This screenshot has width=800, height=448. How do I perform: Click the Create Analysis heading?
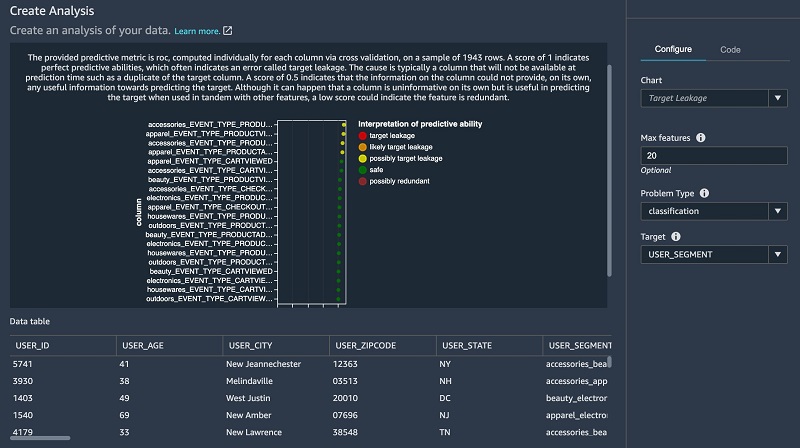(52, 11)
